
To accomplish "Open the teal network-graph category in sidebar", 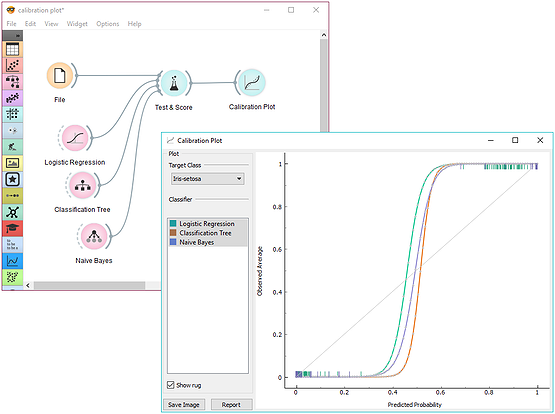I will click(x=13, y=212).
